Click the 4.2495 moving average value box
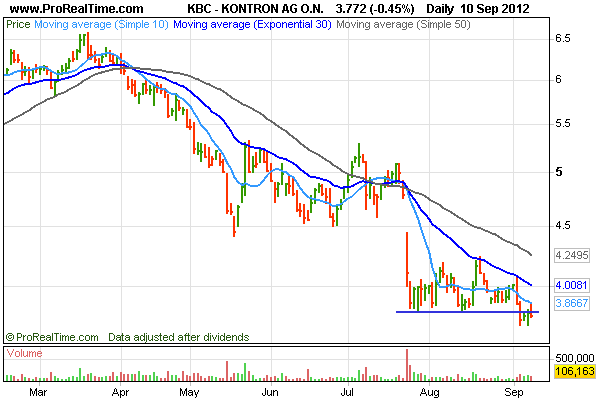Image resolution: width=600 pixels, height=400 pixels. click(572, 255)
